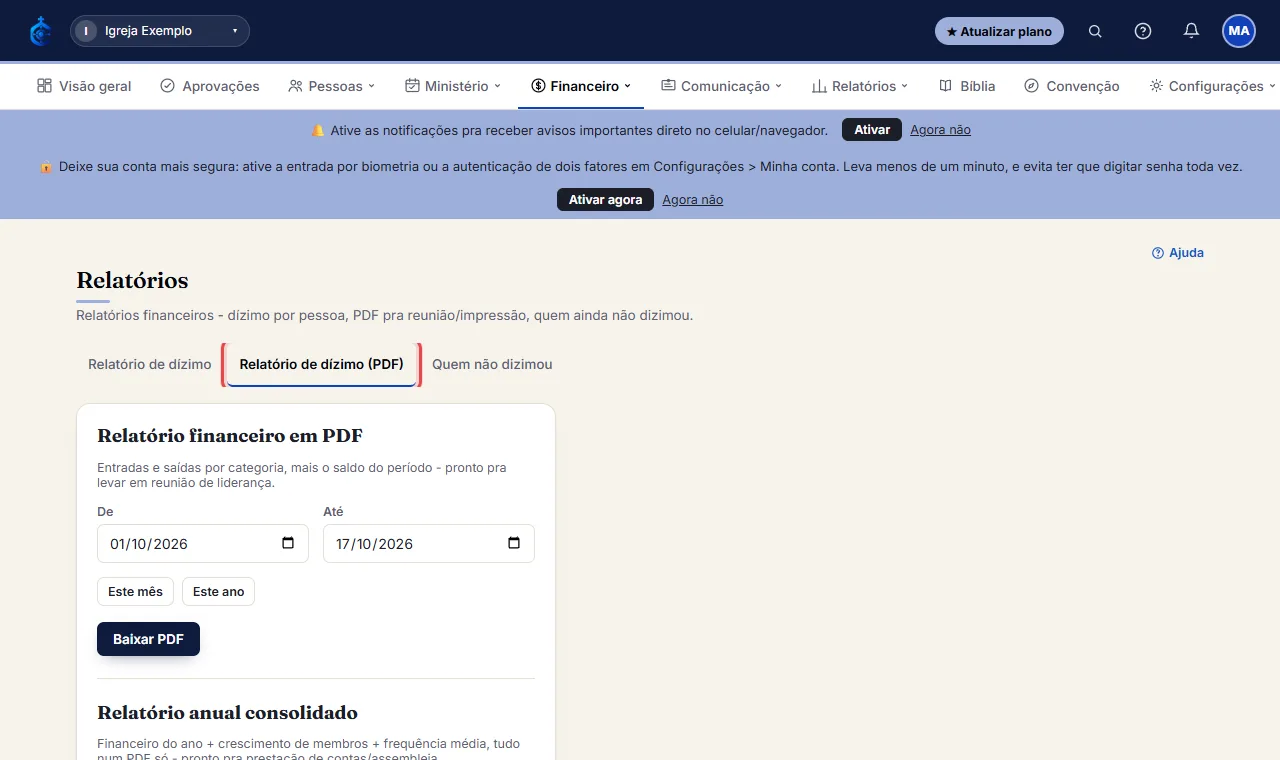This screenshot has width=1280, height=760.
Task: Open the Bíblia section
Action: [967, 86]
